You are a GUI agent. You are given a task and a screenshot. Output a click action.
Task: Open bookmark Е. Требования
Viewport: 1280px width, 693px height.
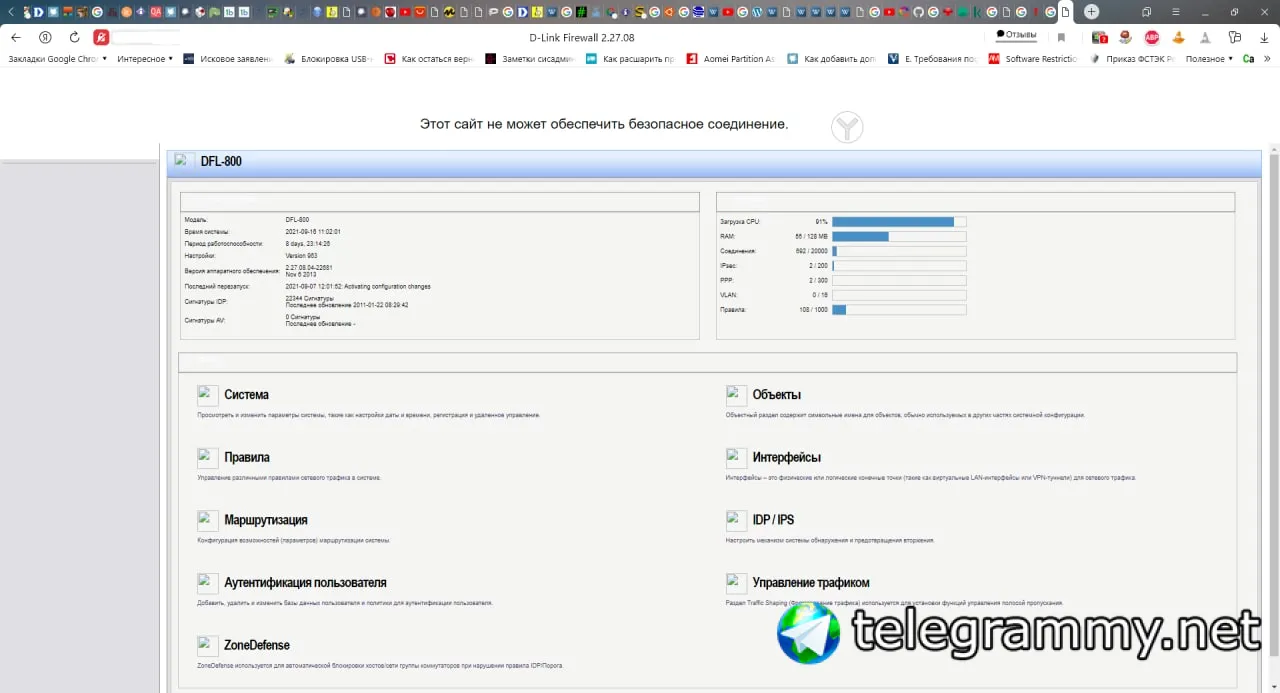tap(932, 59)
